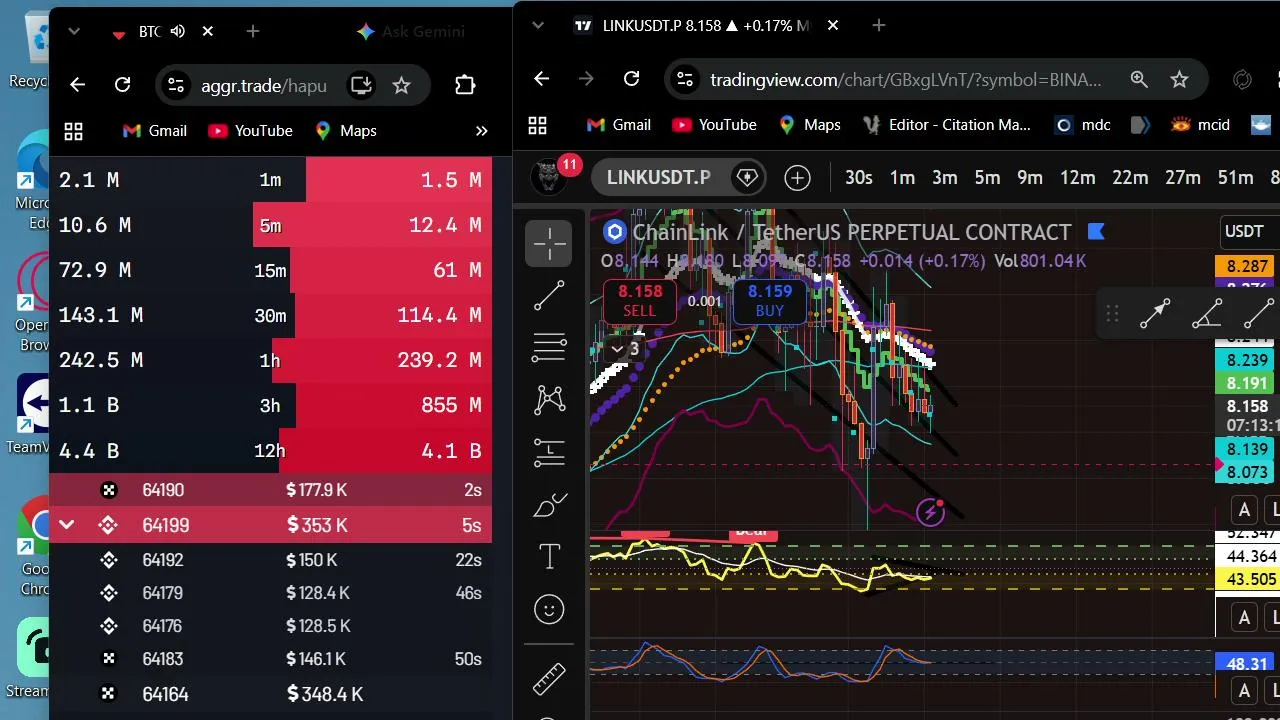The width and height of the screenshot is (1280, 720).
Task: Open Gmail bookmark in TradingView window
Action: (620, 125)
